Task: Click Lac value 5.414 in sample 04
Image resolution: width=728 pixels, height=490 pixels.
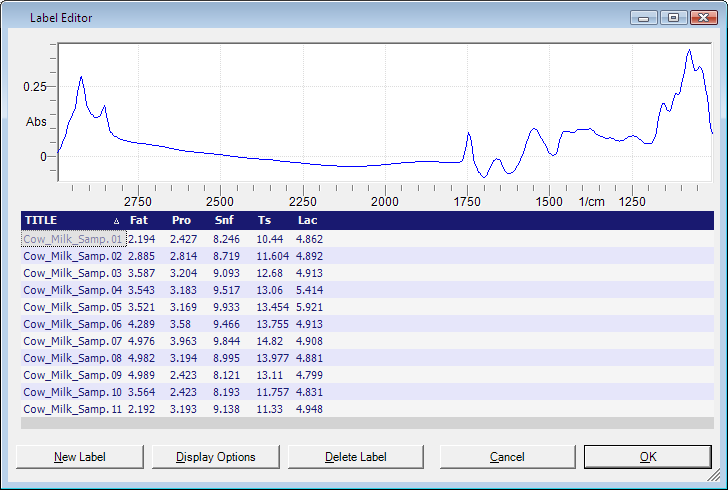Action: pyautogui.click(x=310, y=290)
